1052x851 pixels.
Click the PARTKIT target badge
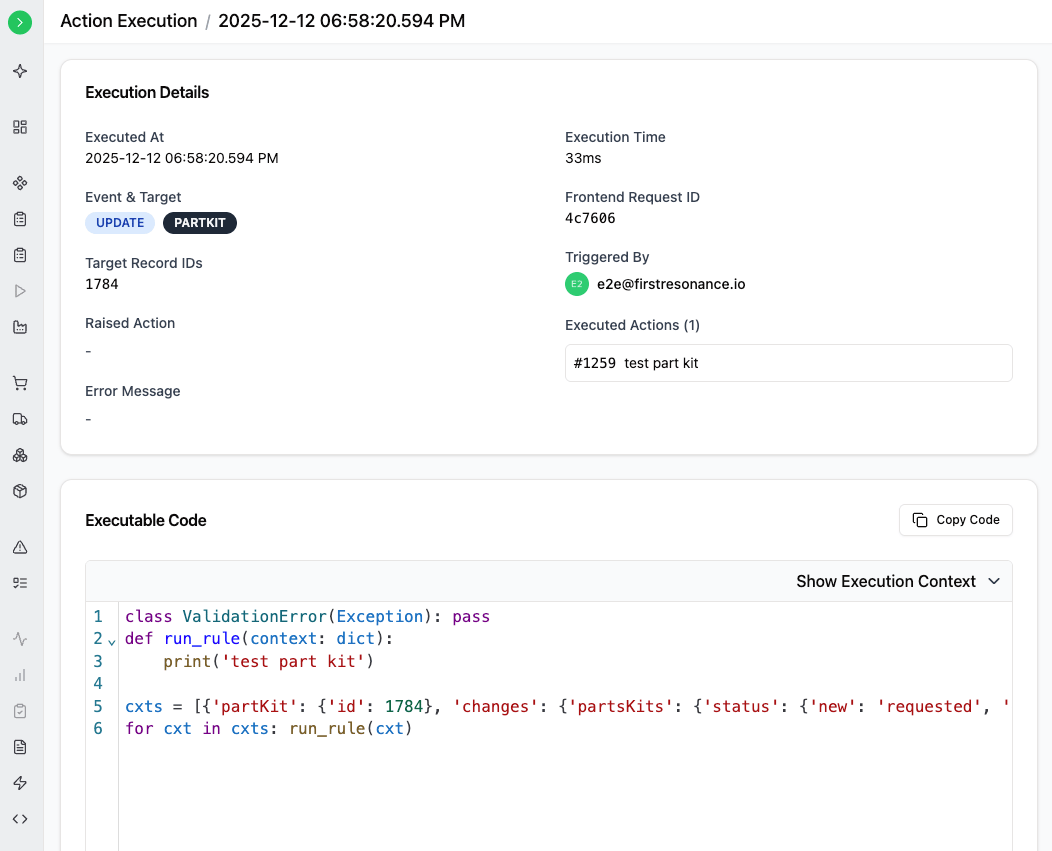pyautogui.click(x=200, y=223)
